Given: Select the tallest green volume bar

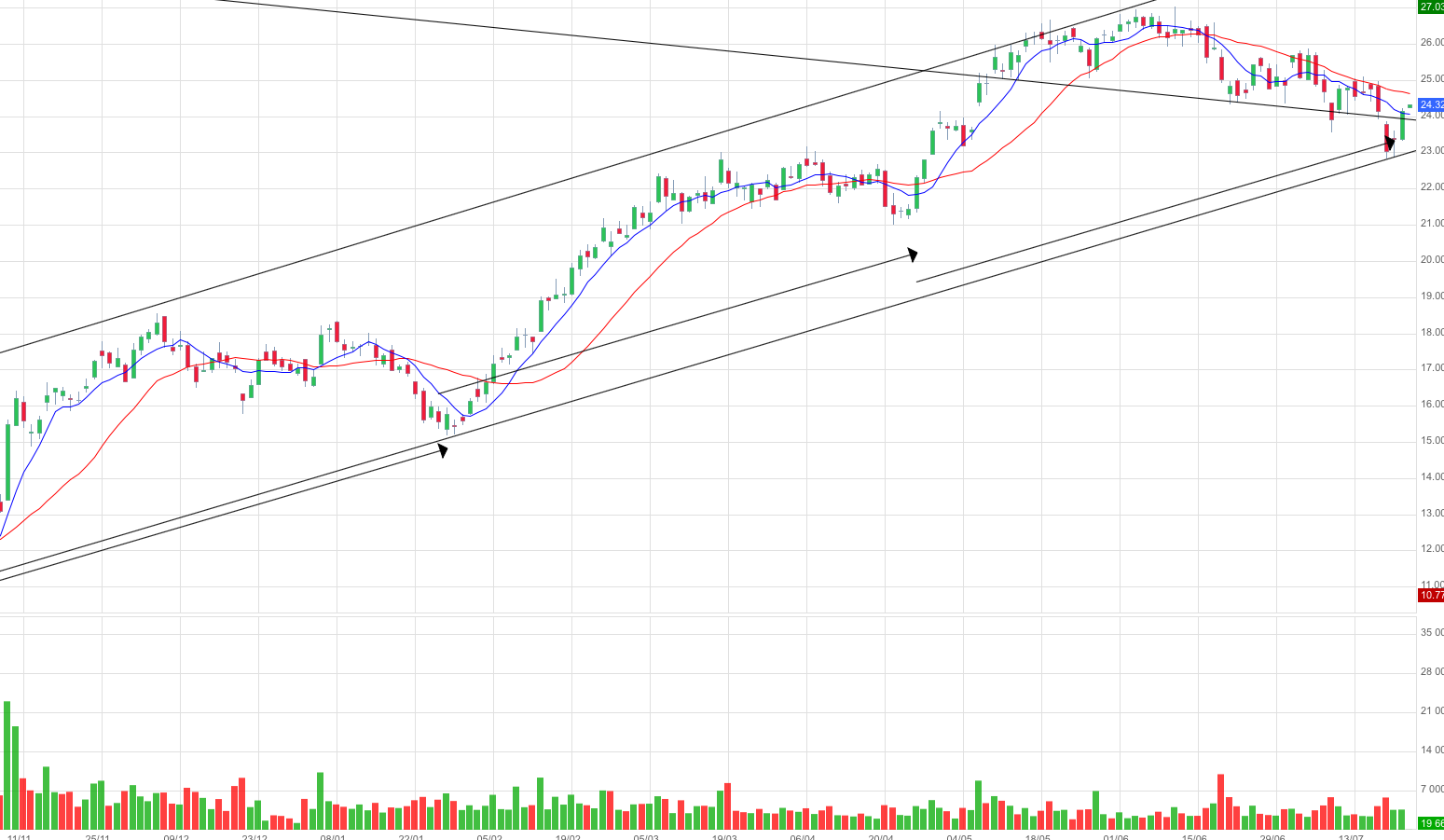Looking at the screenshot, I should coord(7,765).
